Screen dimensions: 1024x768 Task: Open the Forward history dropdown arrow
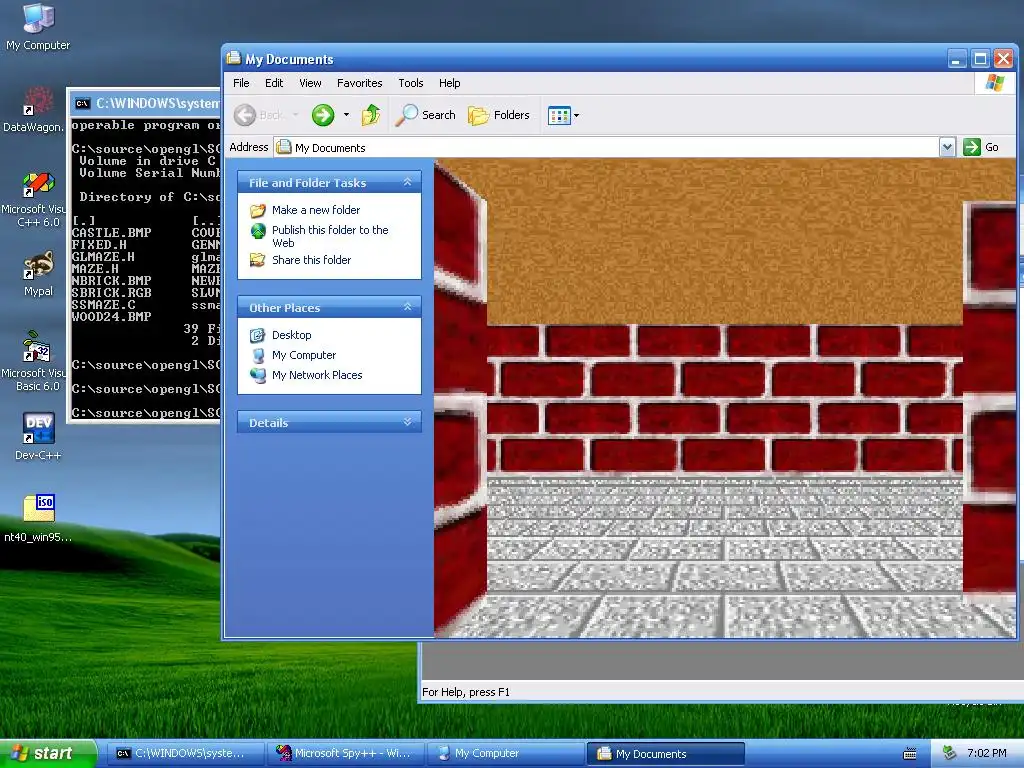pyautogui.click(x=346, y=115)
